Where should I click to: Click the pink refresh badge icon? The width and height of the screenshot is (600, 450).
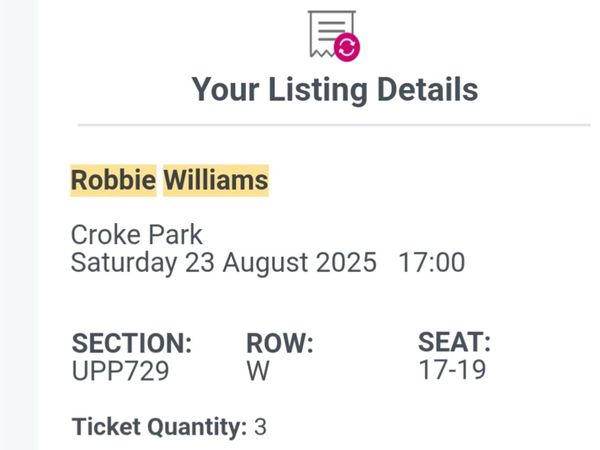click(x=347, y=47)
